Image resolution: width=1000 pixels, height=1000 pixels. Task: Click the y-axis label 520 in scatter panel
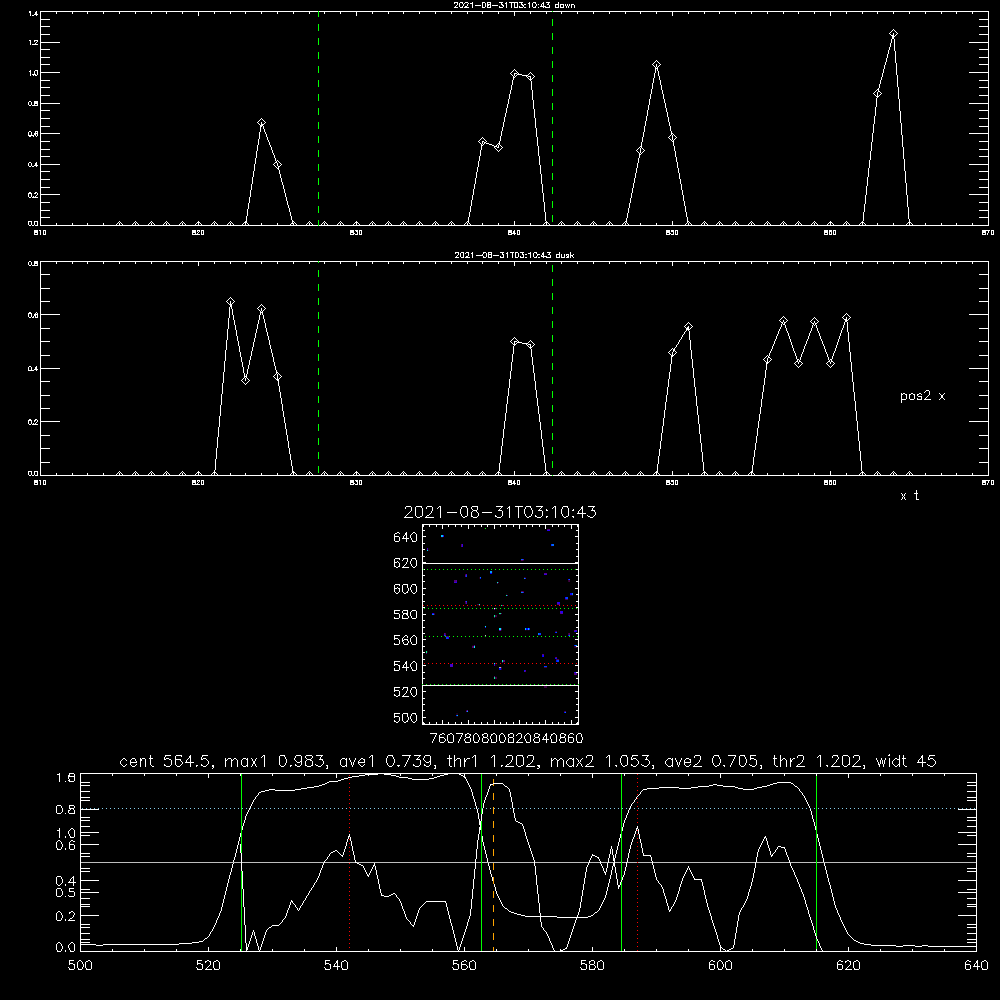(406, 692)
